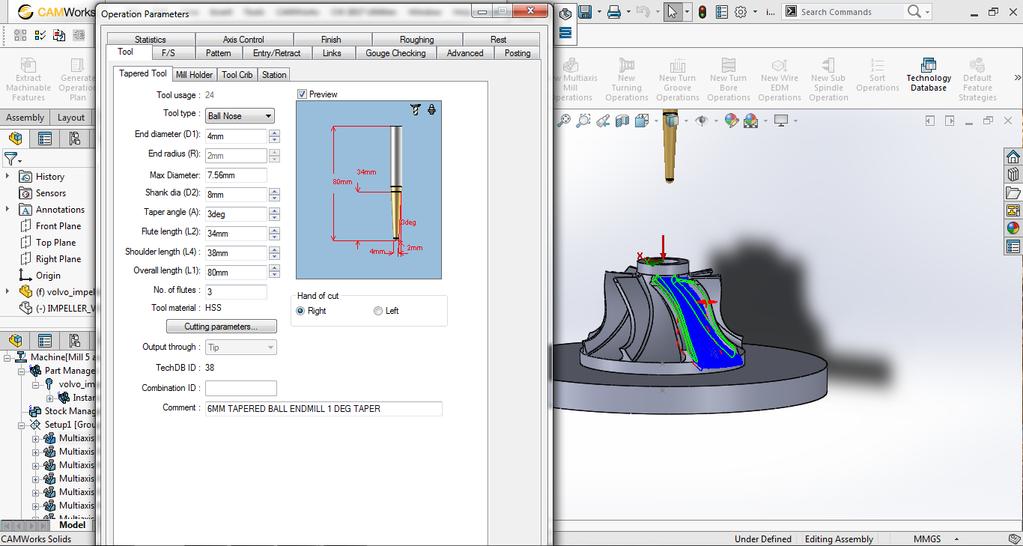1023x546 pixels.
Task: Click the Flute length (L2) field
Action: point(236,234)
